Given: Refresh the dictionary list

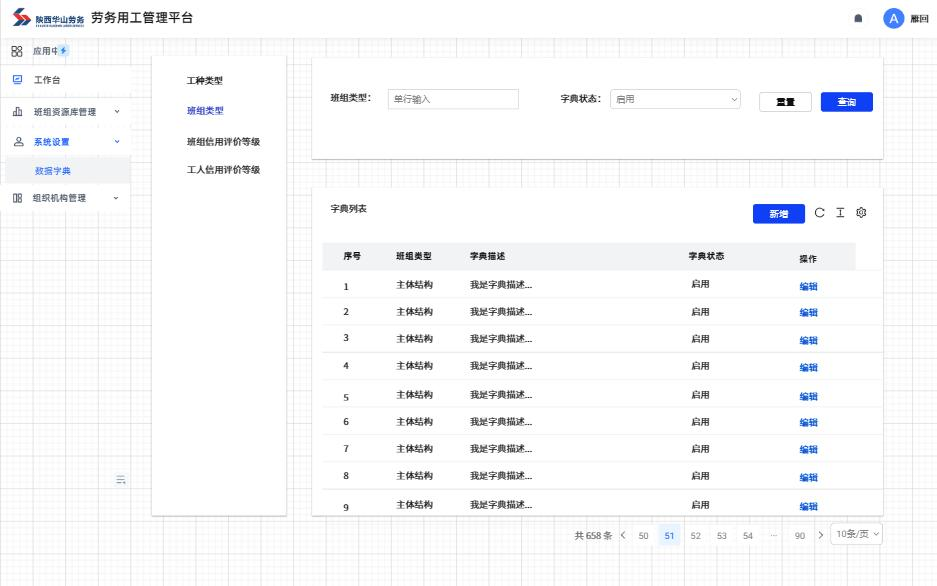Looking at the screenshot, I should click(x=820, y=213).
